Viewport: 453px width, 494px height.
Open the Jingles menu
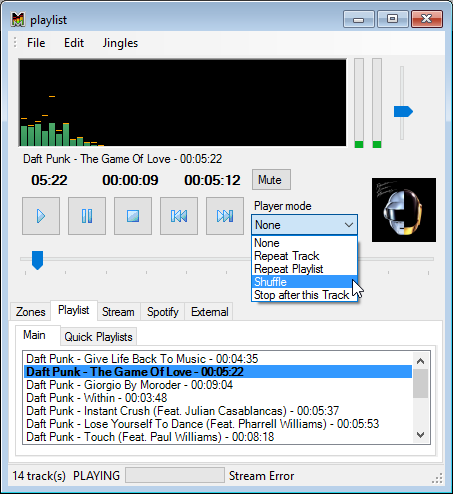pos(120,43)
